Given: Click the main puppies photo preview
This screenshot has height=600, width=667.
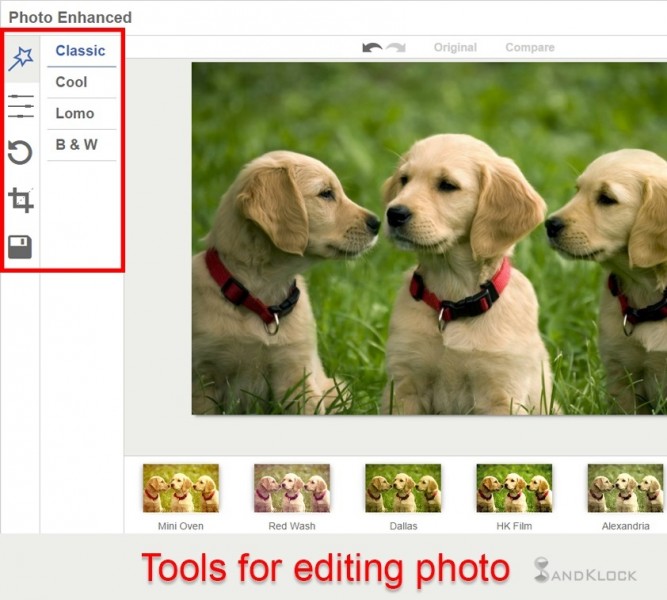Looking at the screenshot, I should pyautogui.click(x=429, y=238).
